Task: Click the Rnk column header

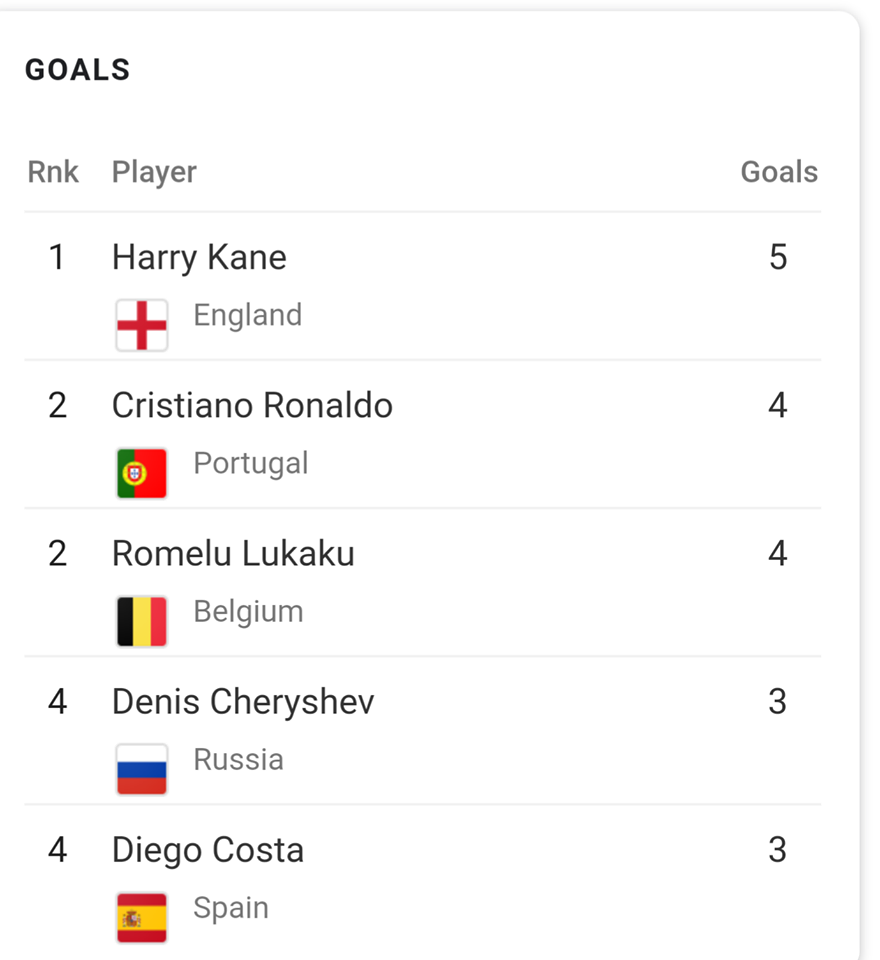Action: (53, 172)
